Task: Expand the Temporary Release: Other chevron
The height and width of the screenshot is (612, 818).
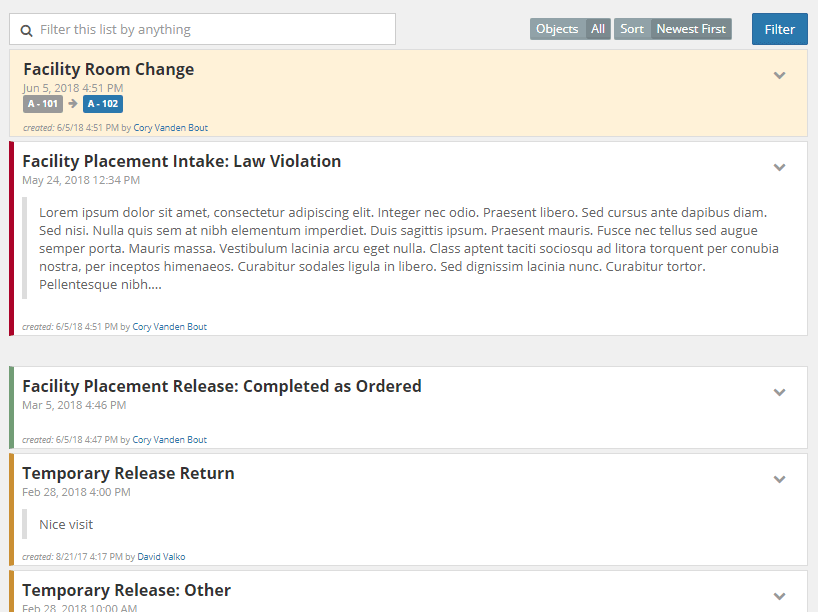Action: pos(780,596)
